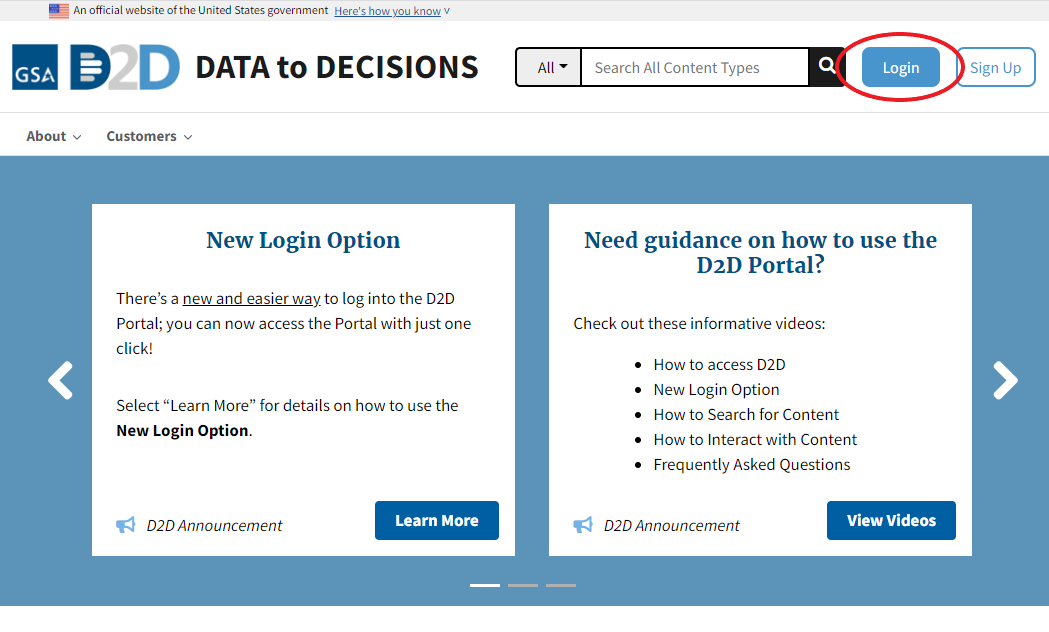
Task: Select the first carousel slide indicator
Action: [485, 585]
